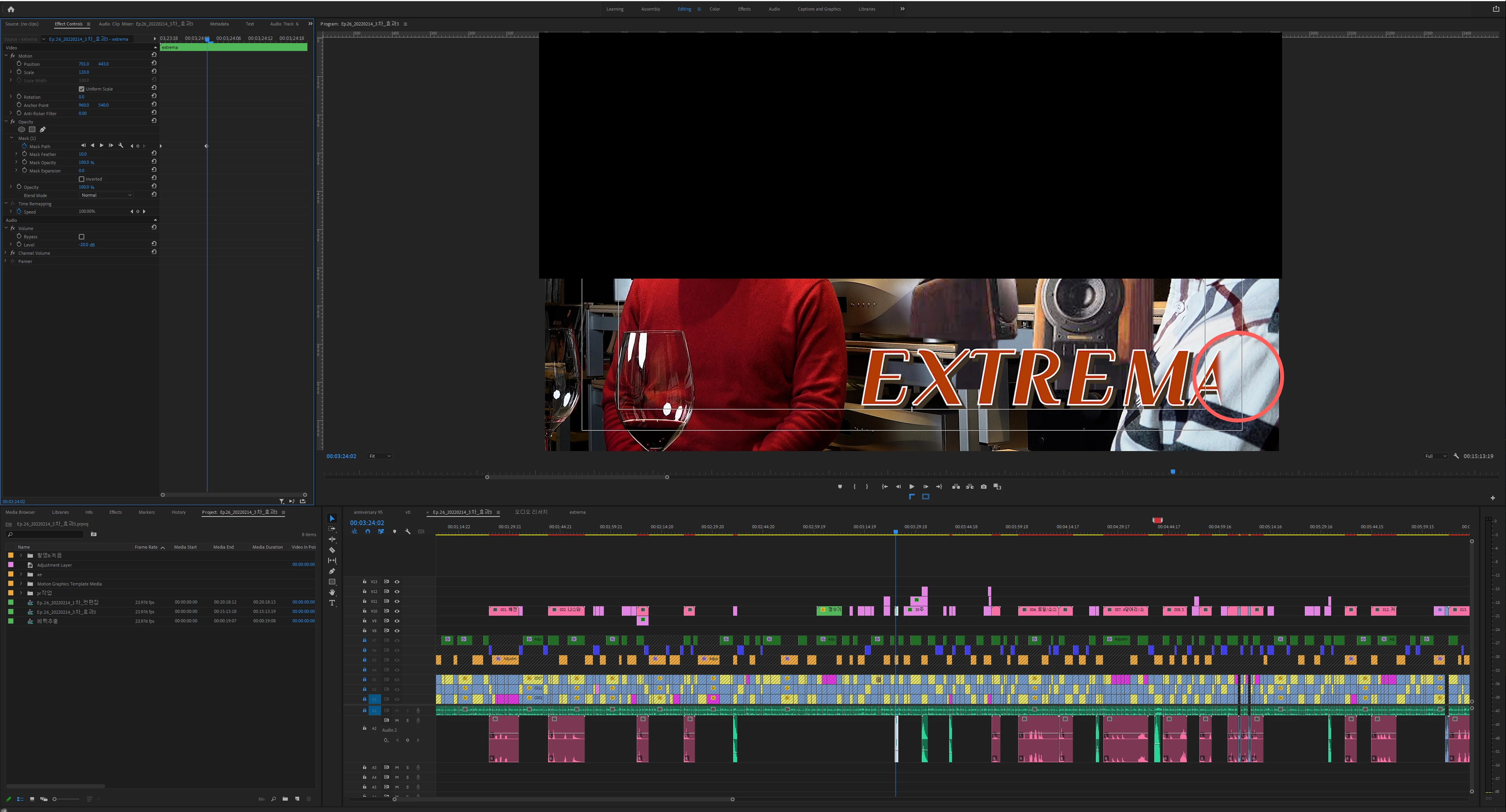Open the Blend Mode dropdown
The width and height of the screenshot is (1506, 812).
coord(106,195)
